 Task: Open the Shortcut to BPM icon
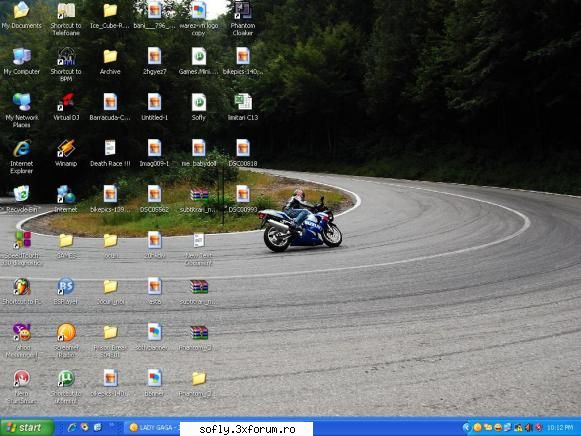click(x=66, y=64)
